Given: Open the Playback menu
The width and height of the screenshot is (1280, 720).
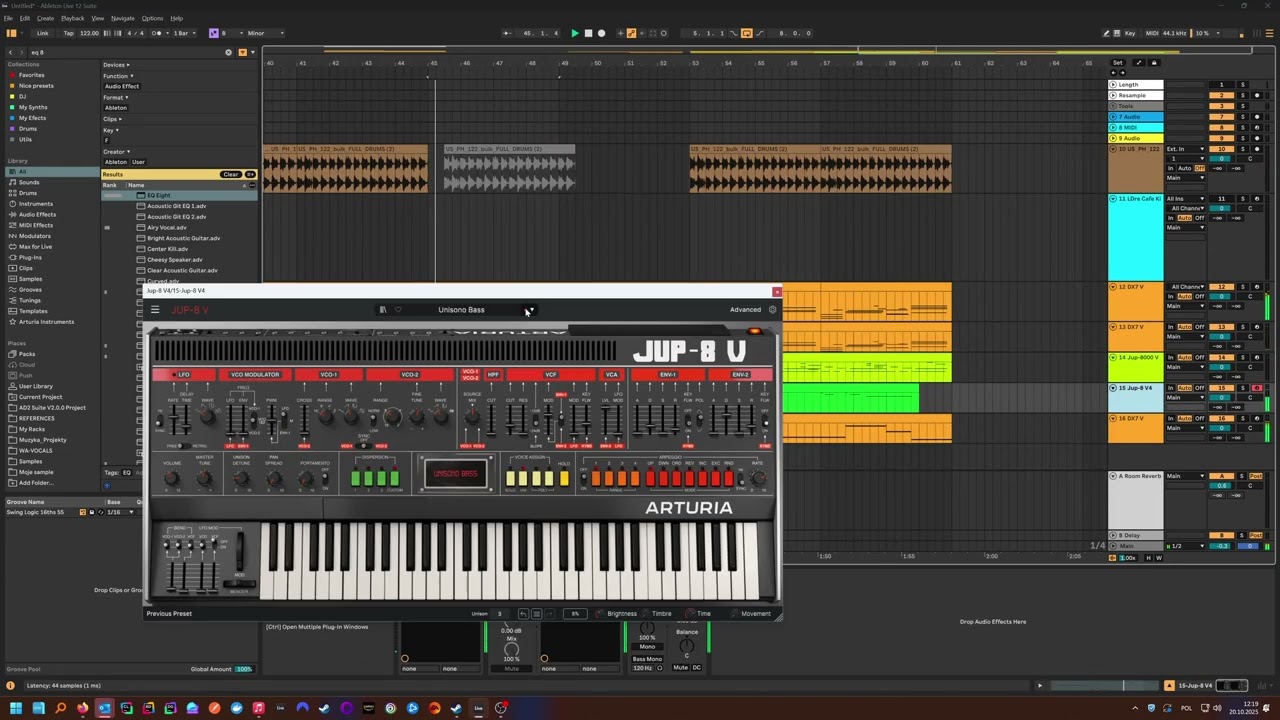Looking at the screenshot, I should coord(72,18).
